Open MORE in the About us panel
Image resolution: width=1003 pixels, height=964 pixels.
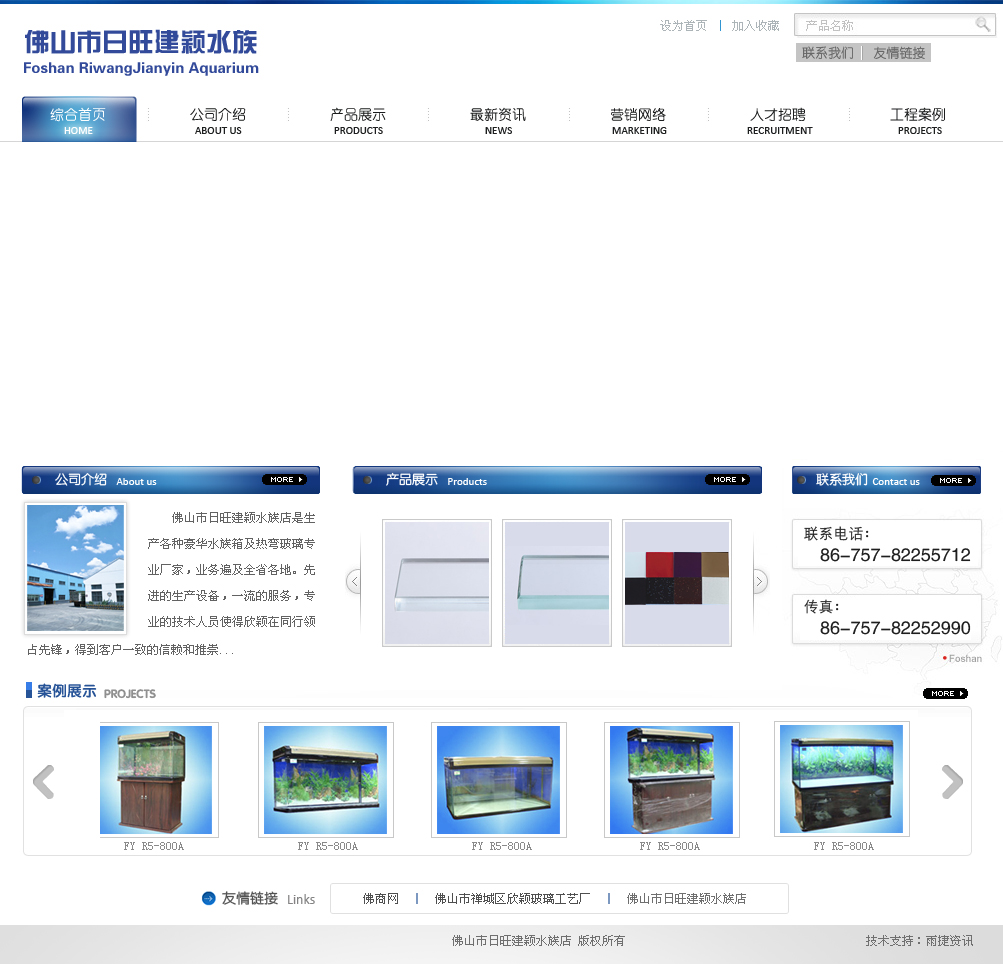click(284, 480)
